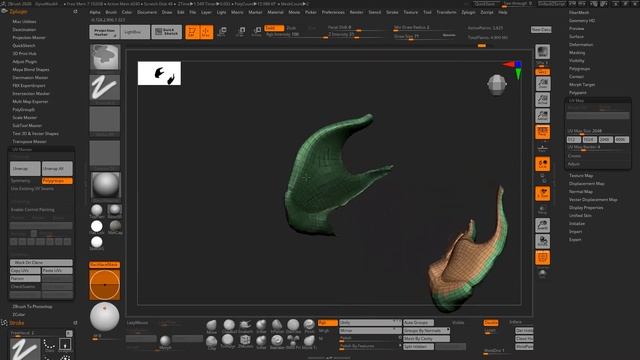Select the Move brush in the bottom shelf
The image size is (640, 360).
tap(211, 327)
